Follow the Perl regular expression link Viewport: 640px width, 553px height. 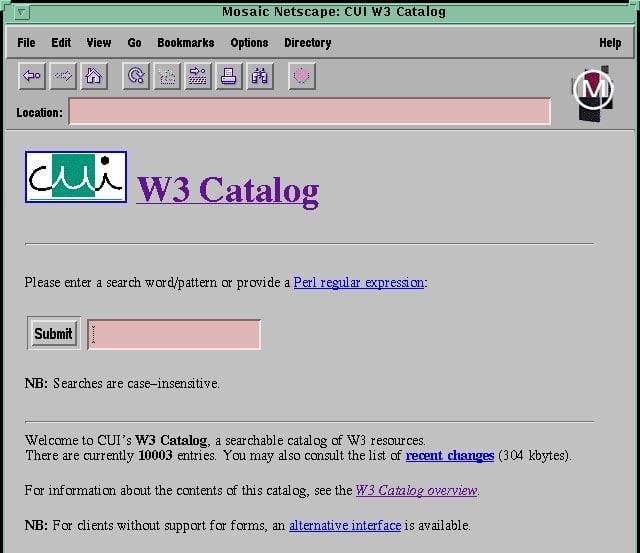tap(359, 282)
